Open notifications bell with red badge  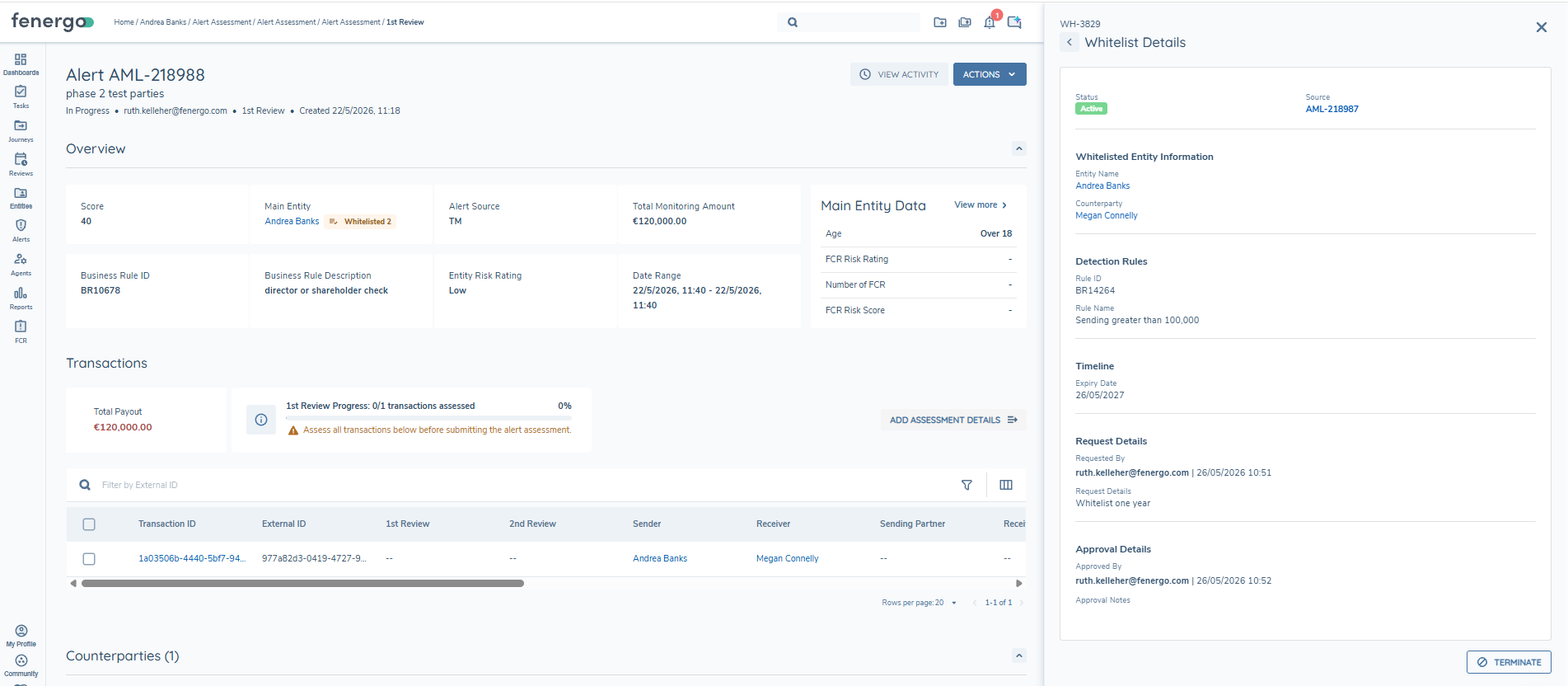coord(990,21)
